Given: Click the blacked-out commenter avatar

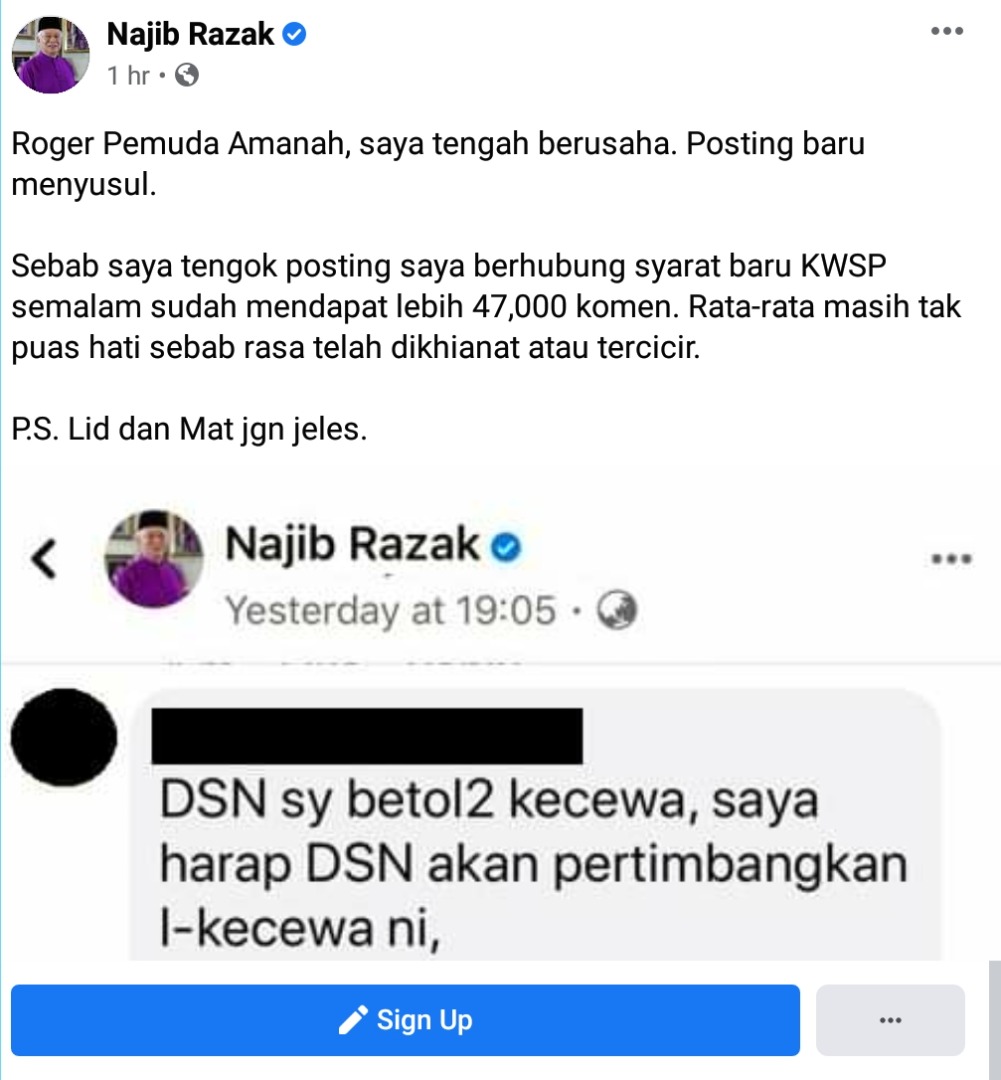Looking at the screenshot, I should click(64, 738).
